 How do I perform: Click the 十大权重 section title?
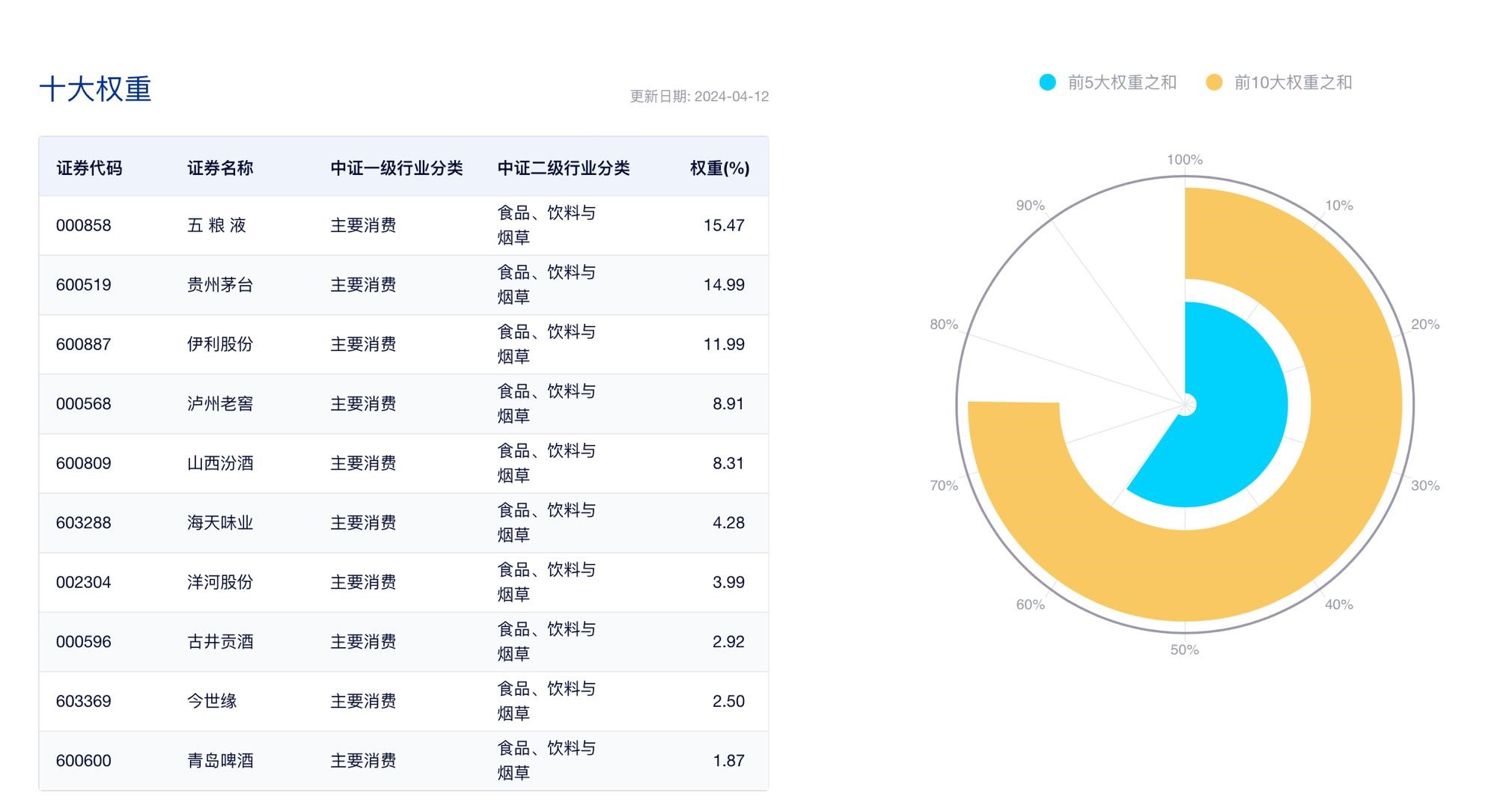[95, 89]
